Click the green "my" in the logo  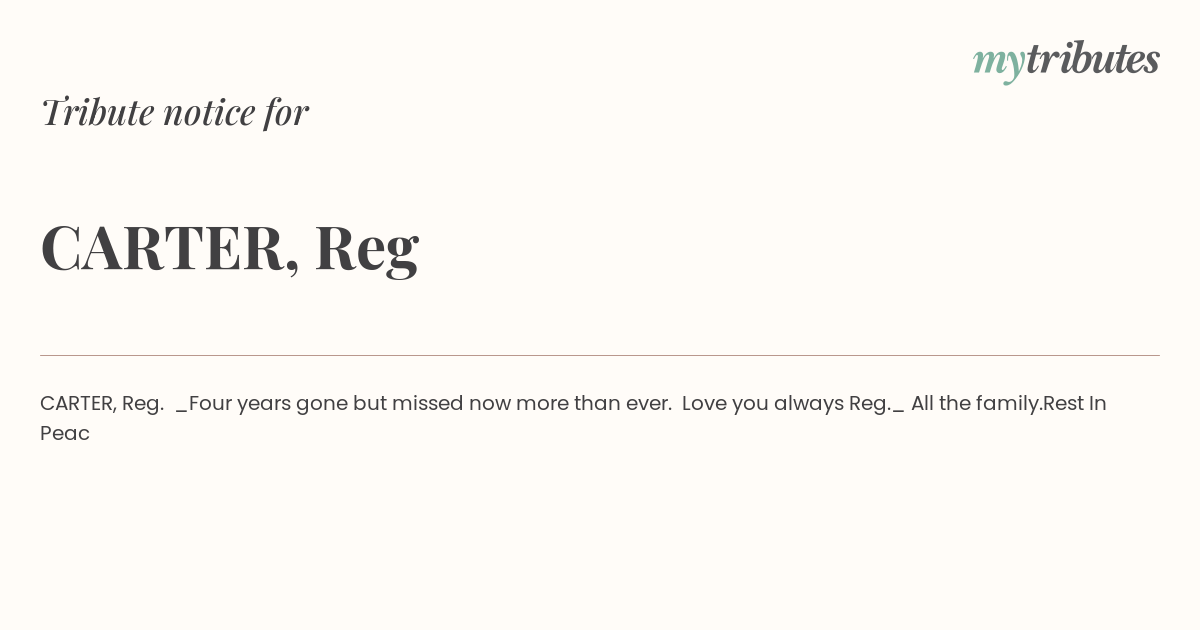[x=999, y=64]
